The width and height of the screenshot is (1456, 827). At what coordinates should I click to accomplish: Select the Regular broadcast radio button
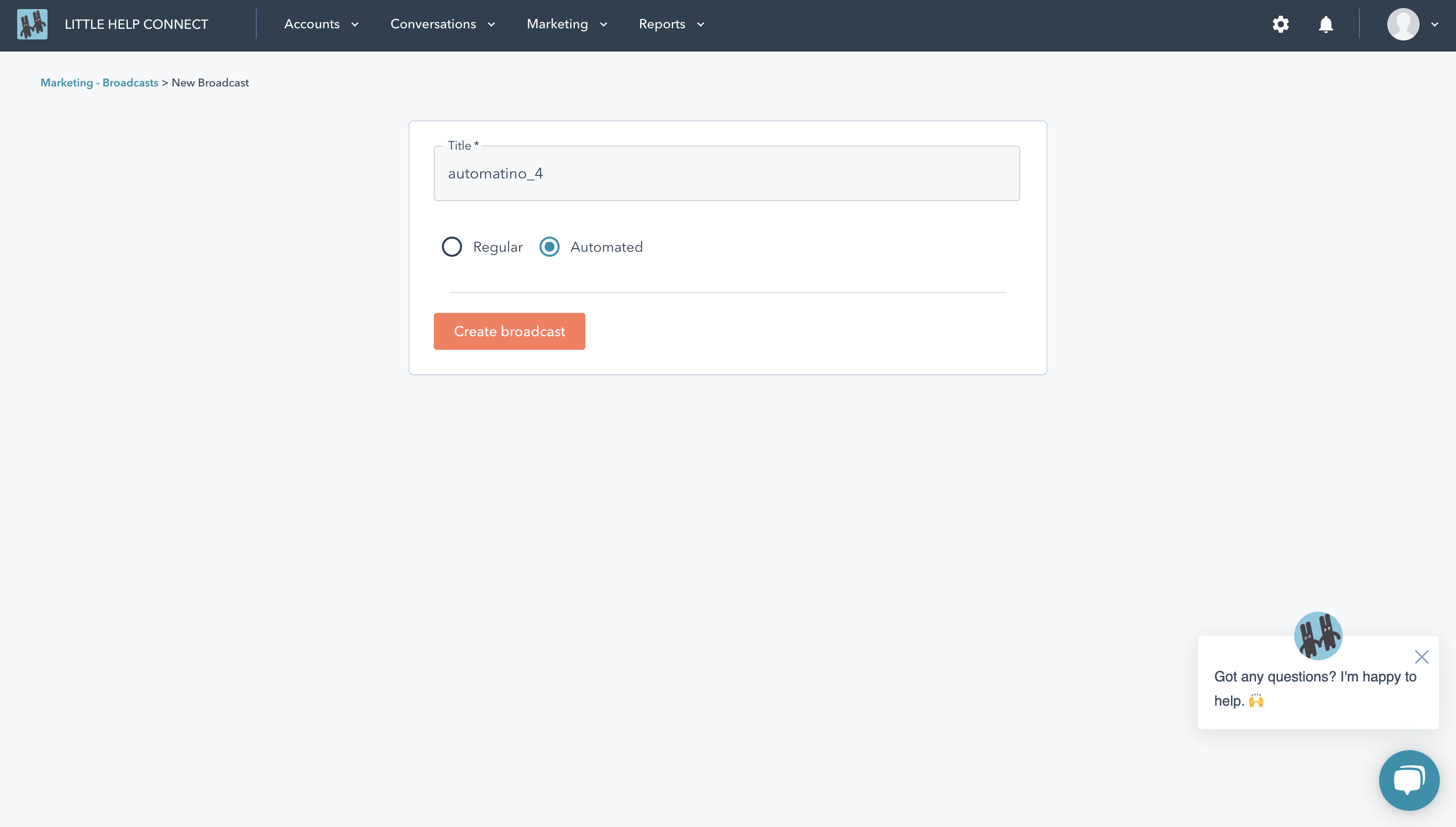click(452, 247)
